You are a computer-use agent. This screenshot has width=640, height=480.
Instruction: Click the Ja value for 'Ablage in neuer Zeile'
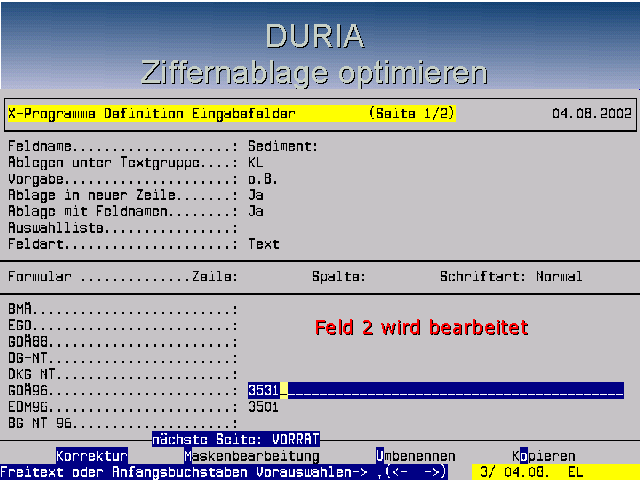[x=256, y=195]
